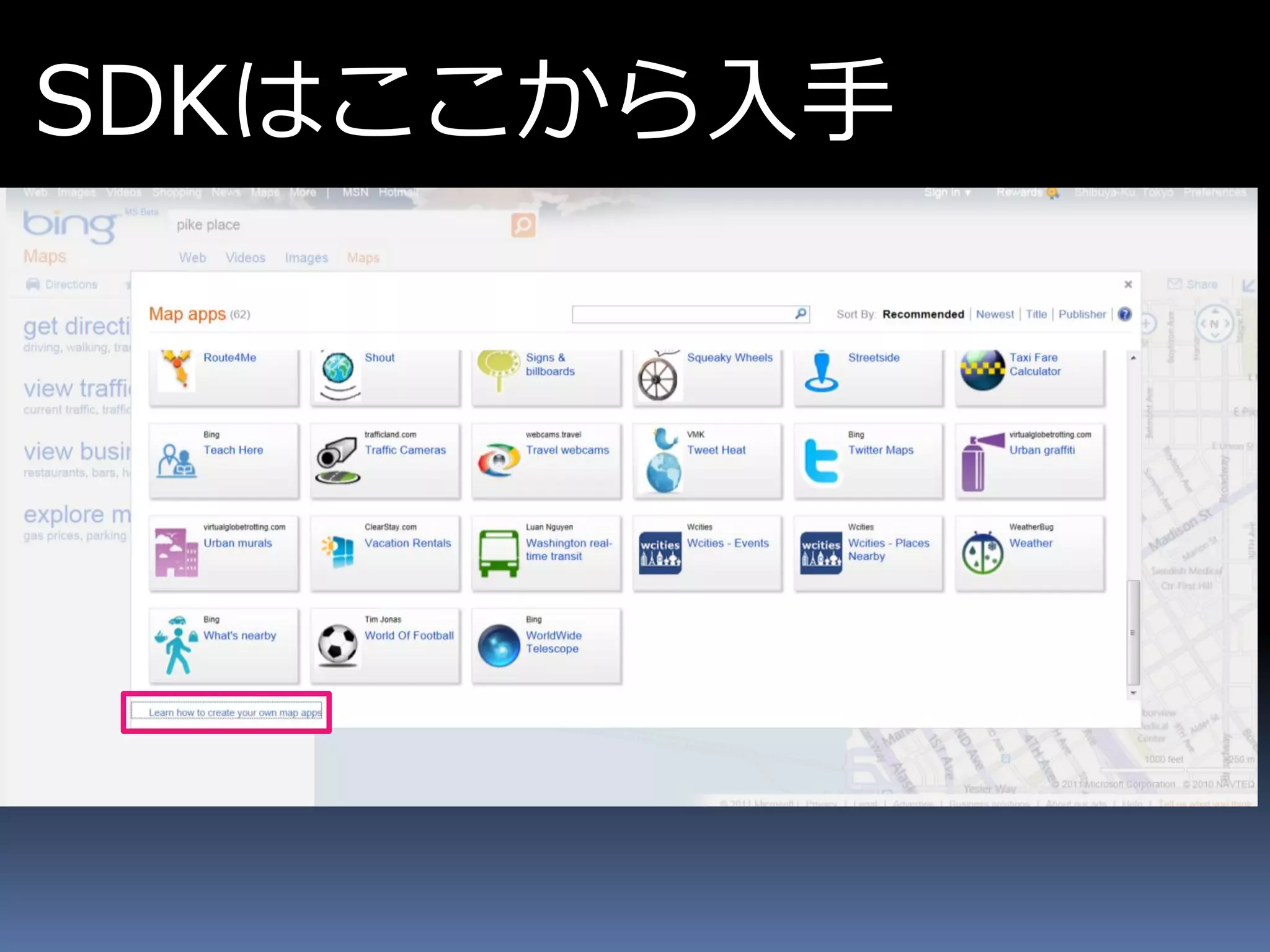The height and width of the screenshot is (952, 1270).
Task: Switch to the Videos search tab
Action: (246, 258)
